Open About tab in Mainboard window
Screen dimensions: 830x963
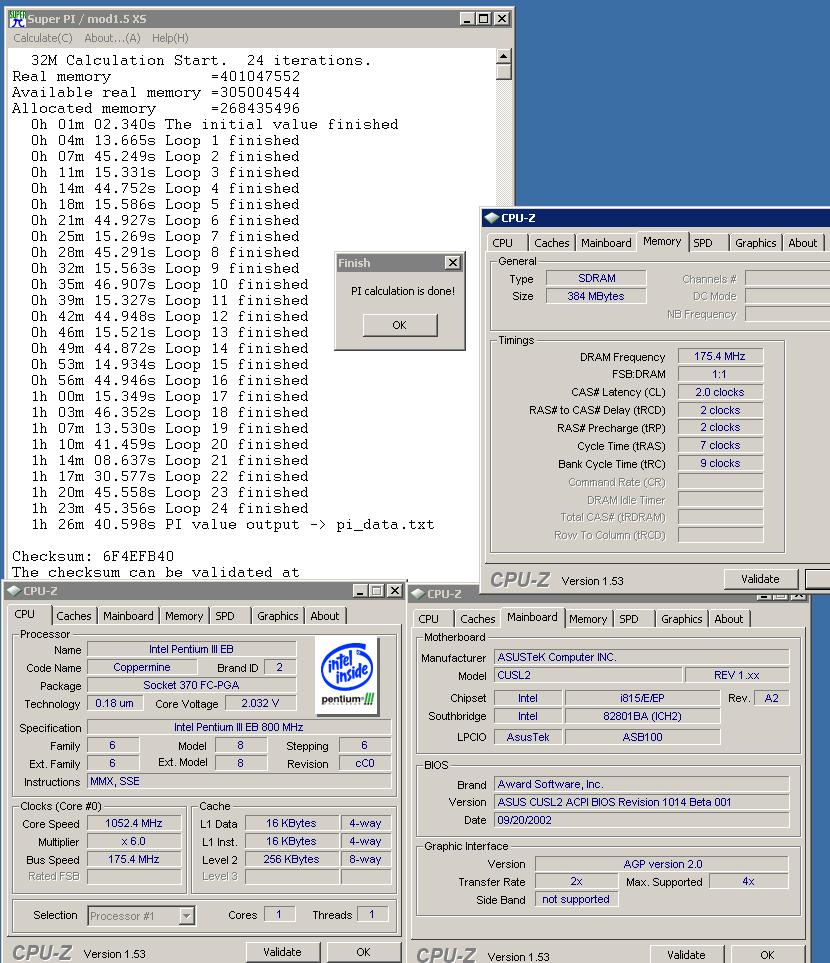pos(729,619)
